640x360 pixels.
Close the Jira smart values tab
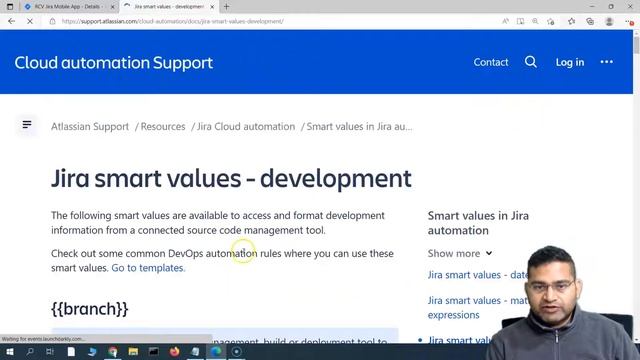tap(212, 7)
